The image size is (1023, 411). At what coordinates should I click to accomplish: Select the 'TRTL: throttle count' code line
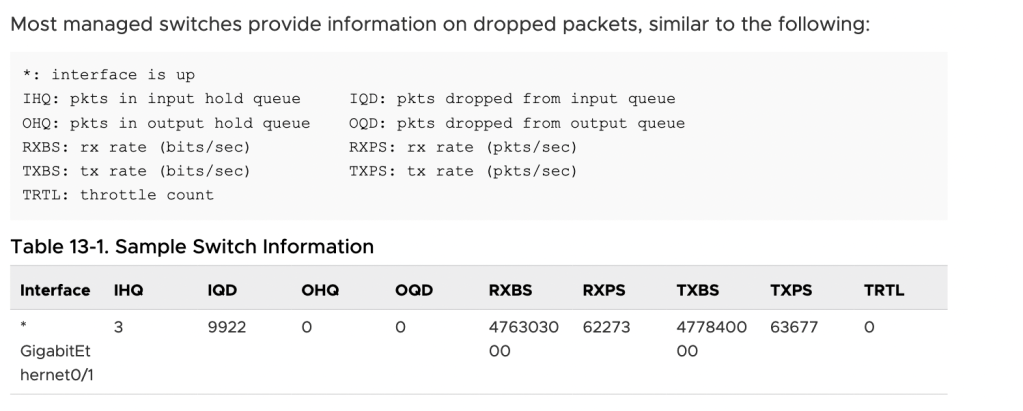(x=118, y=195)
